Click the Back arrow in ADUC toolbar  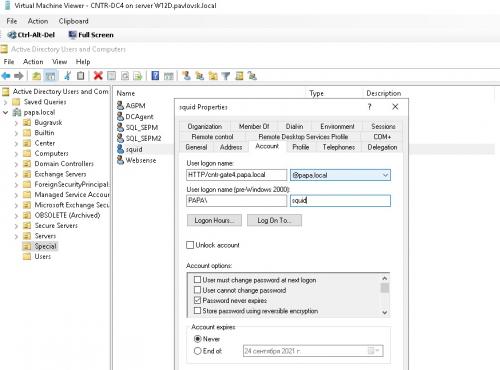(x=6, y=76)
